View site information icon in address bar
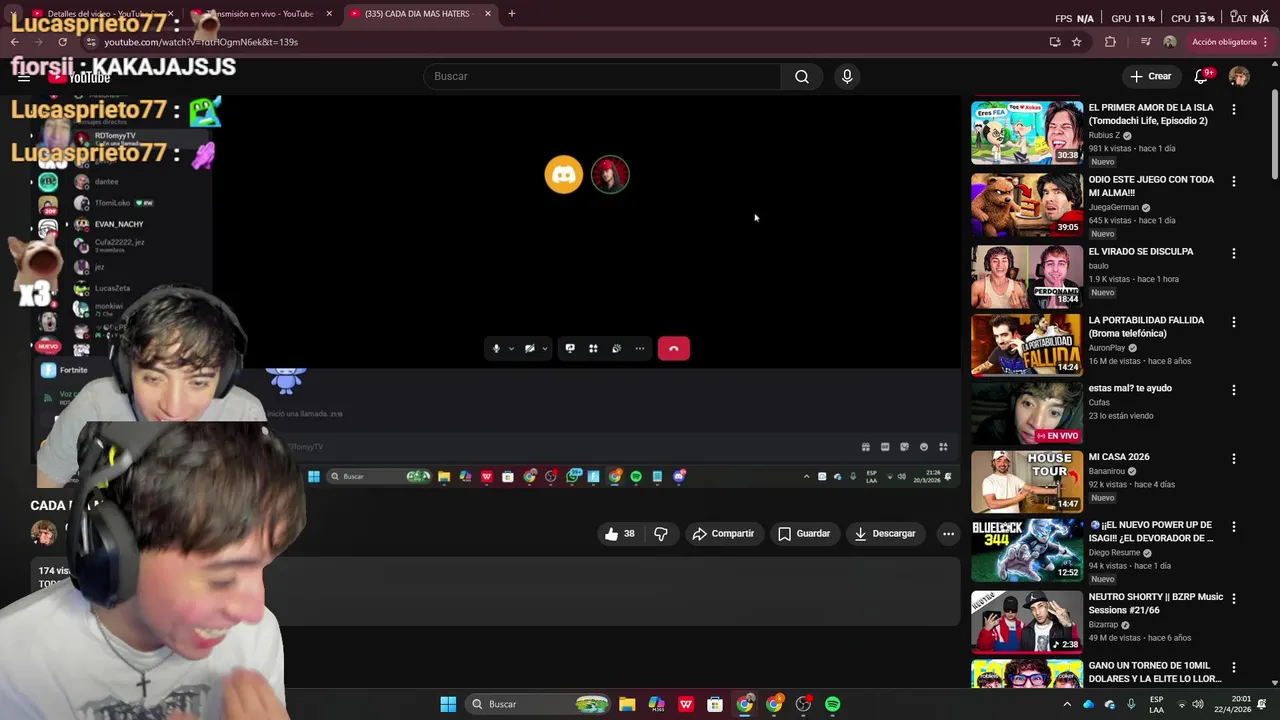 pyautogui.click(x=91, y=42)
